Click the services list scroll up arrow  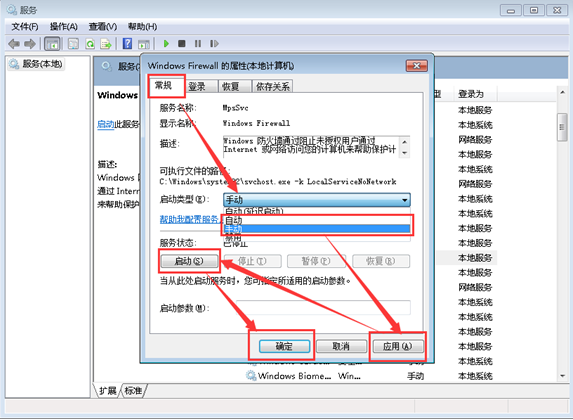point(562,93)
